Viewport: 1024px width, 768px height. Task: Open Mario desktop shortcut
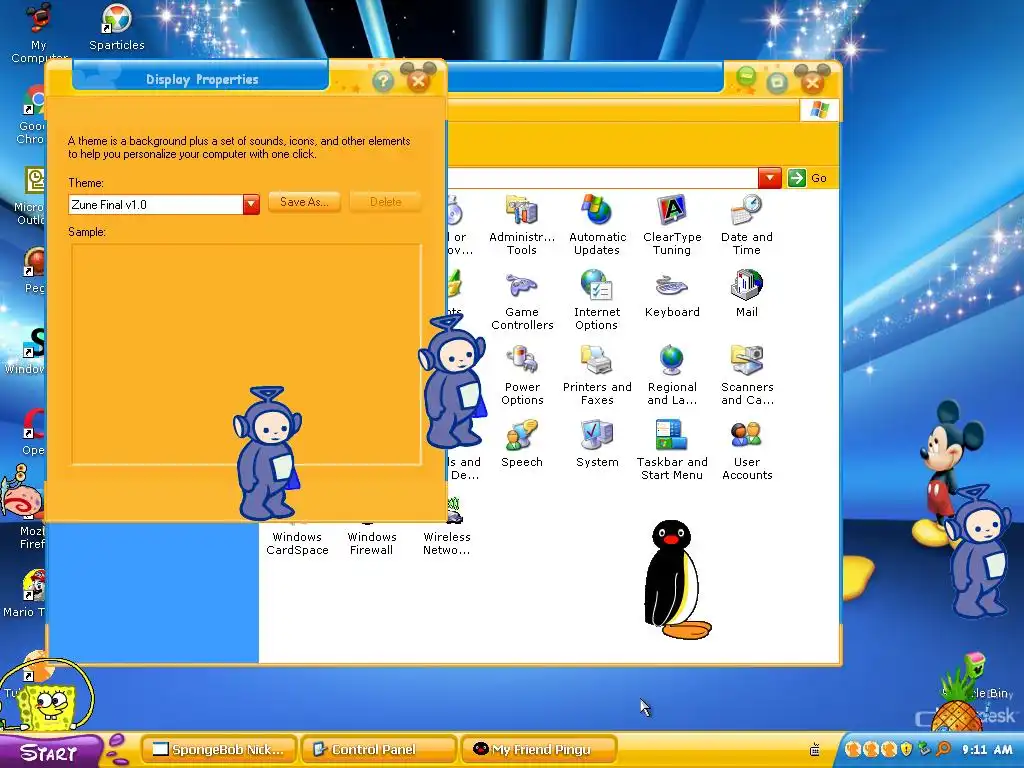26,594
